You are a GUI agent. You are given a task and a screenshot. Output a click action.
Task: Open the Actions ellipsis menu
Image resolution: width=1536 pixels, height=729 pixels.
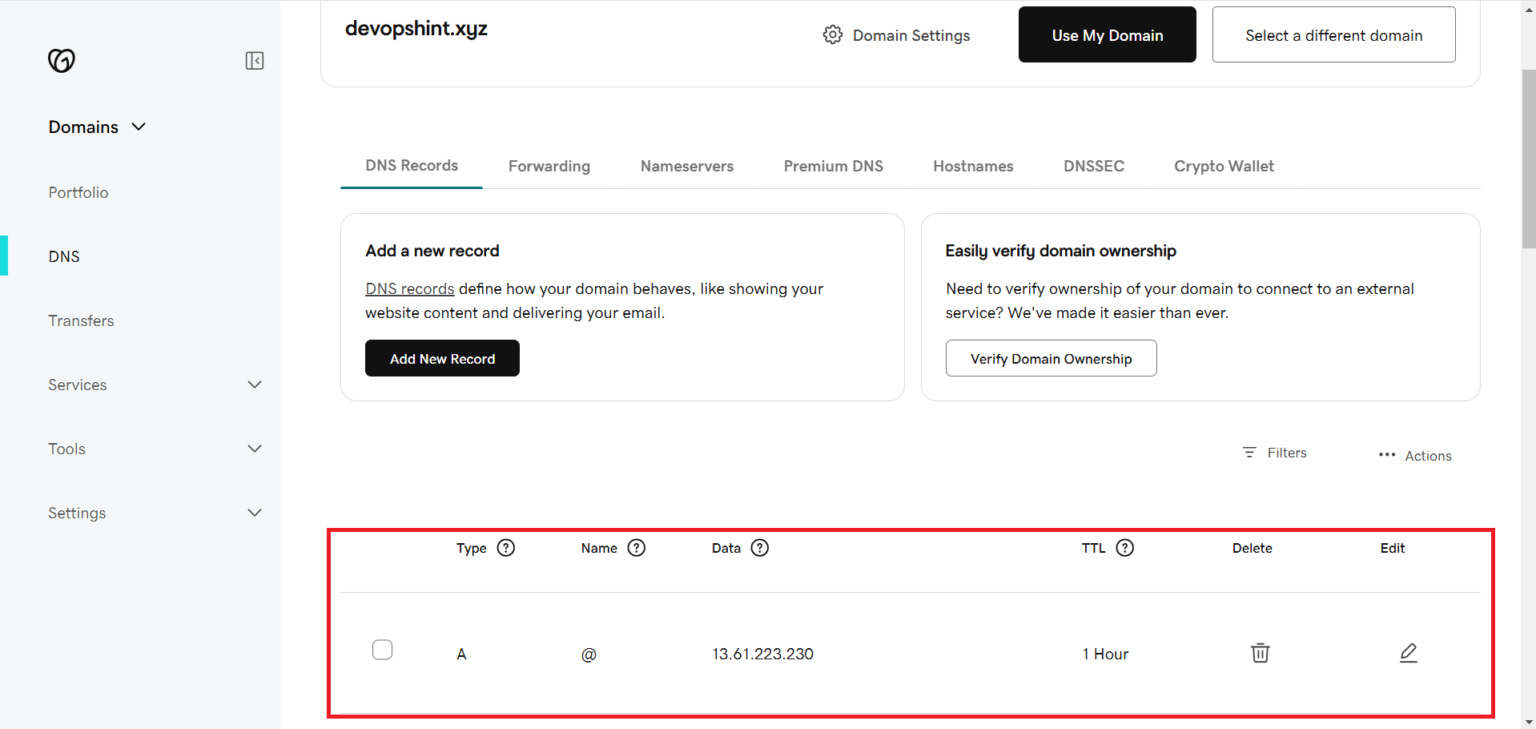click(x=1387, y=454)
